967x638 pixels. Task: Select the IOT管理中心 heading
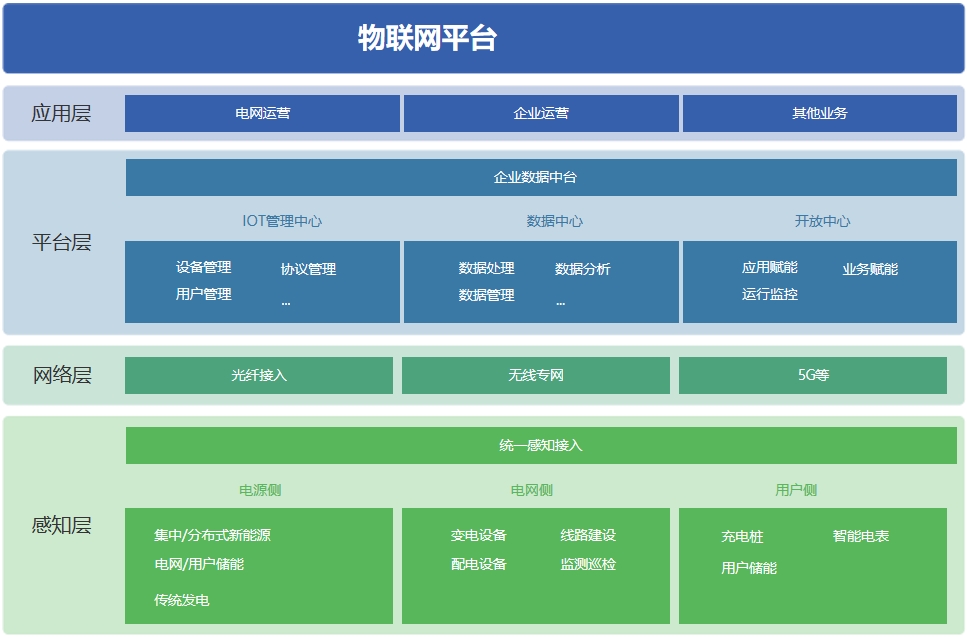point(282,221)
